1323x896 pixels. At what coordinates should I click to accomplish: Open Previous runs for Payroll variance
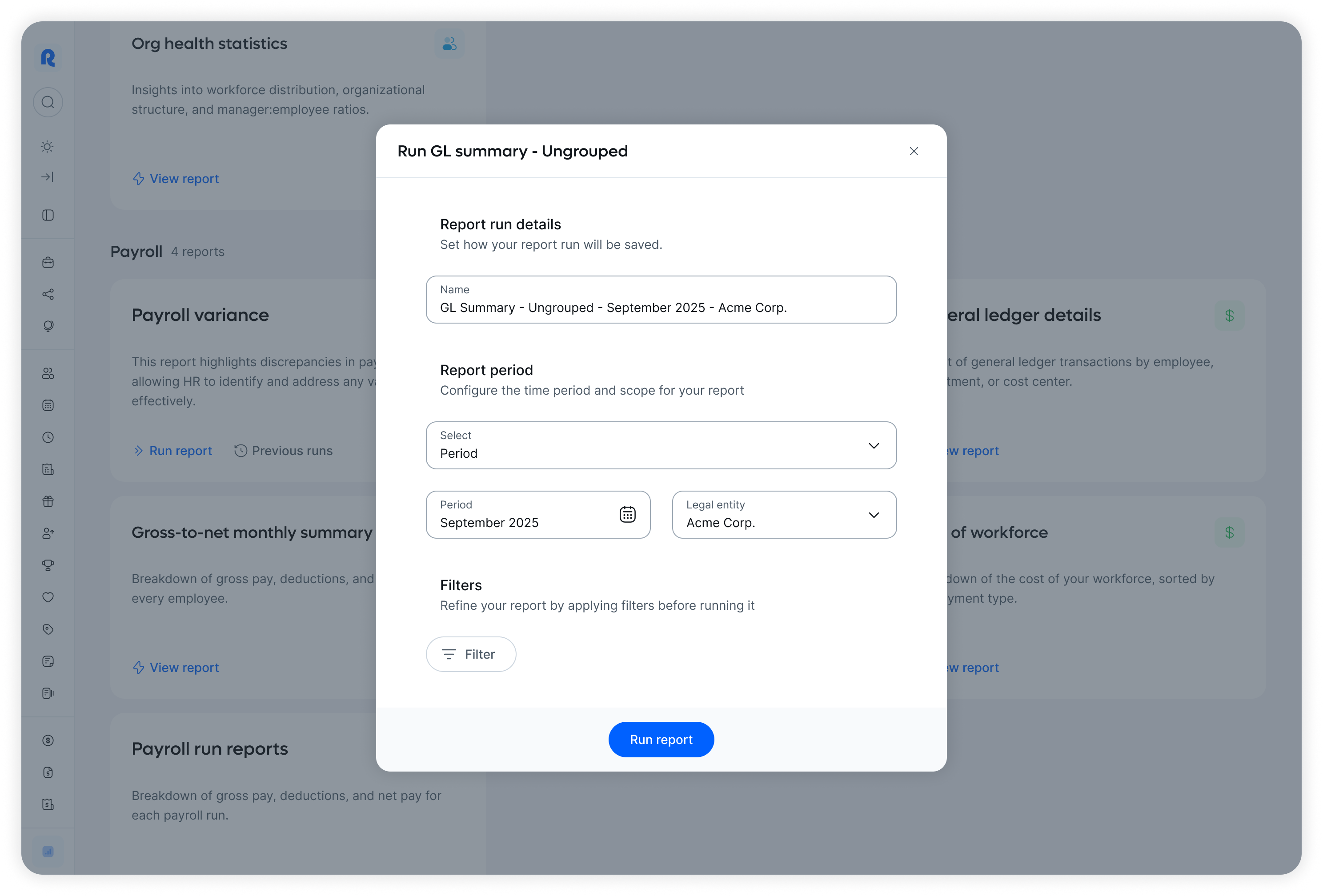click(x=284, y=451)
